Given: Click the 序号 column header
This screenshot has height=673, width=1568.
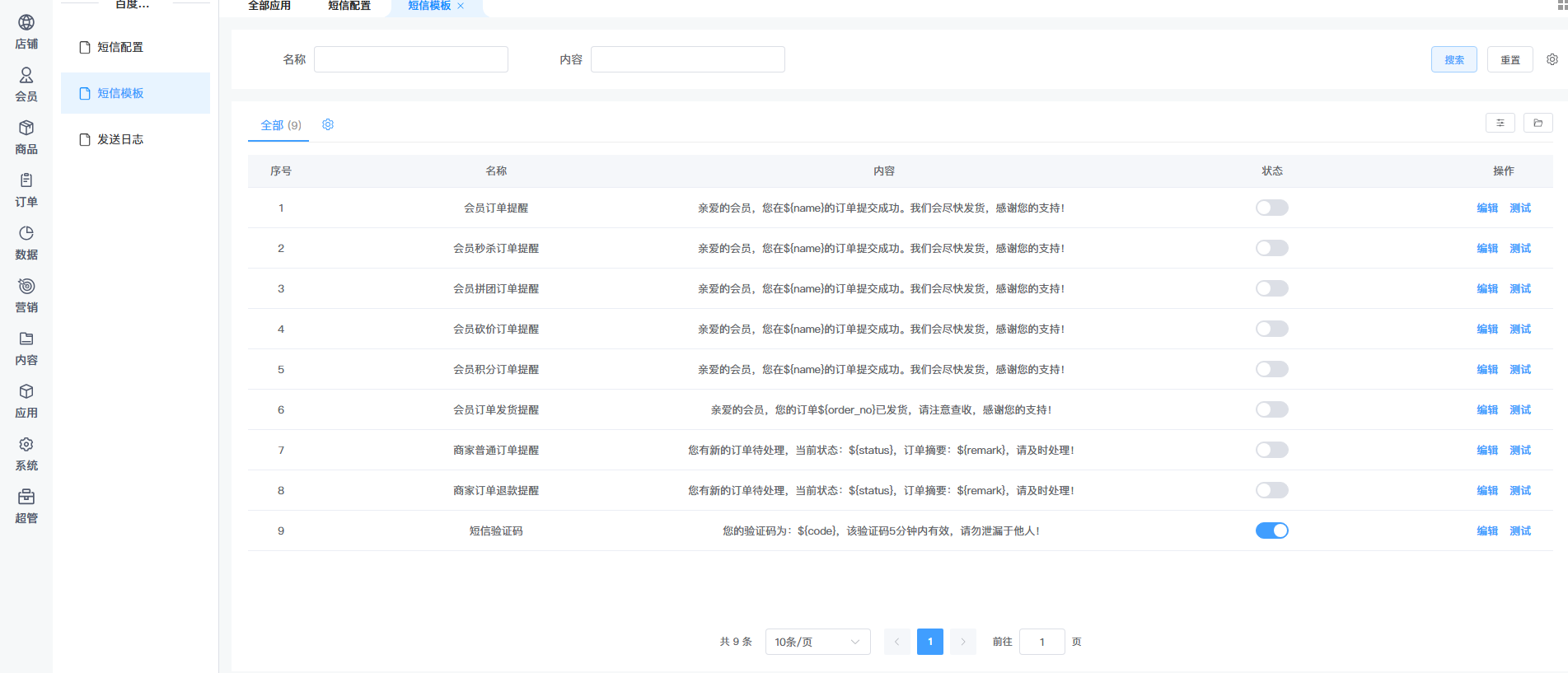Looking at the screenshot, I should (281, 171).
